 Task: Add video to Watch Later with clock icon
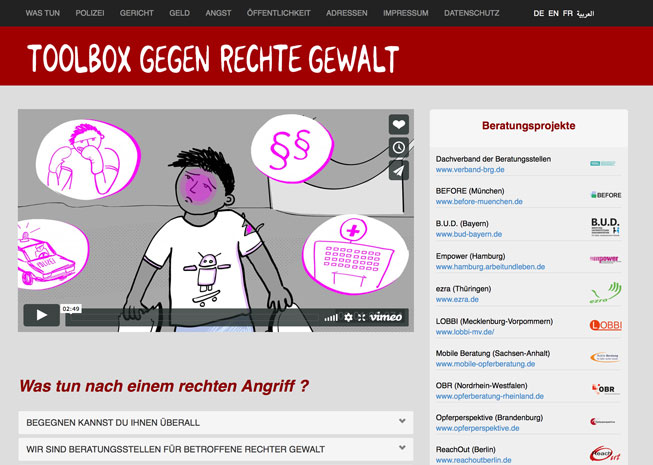(x=398, y=148)
